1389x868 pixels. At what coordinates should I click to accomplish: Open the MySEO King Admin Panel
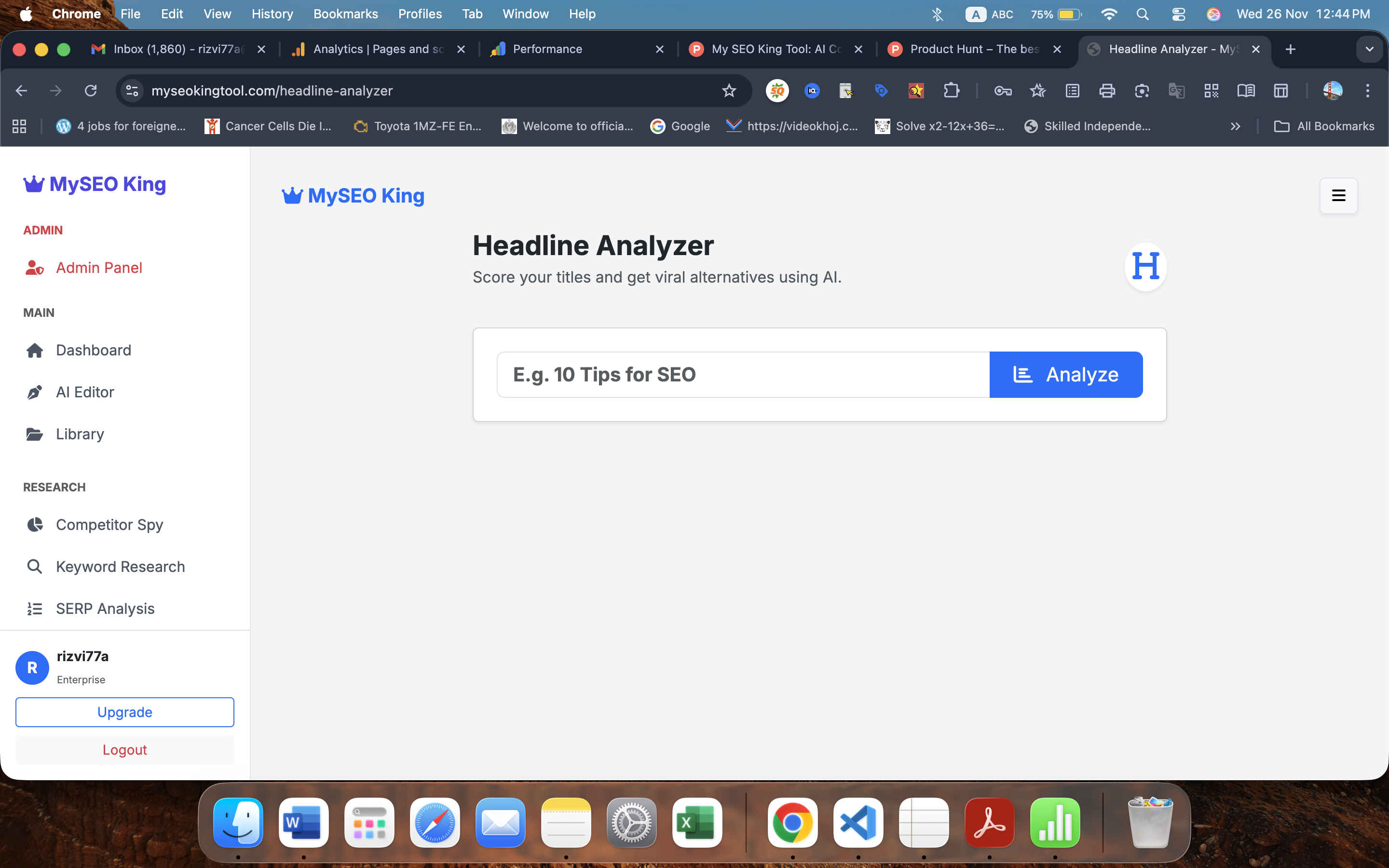(x=99, y=268)
